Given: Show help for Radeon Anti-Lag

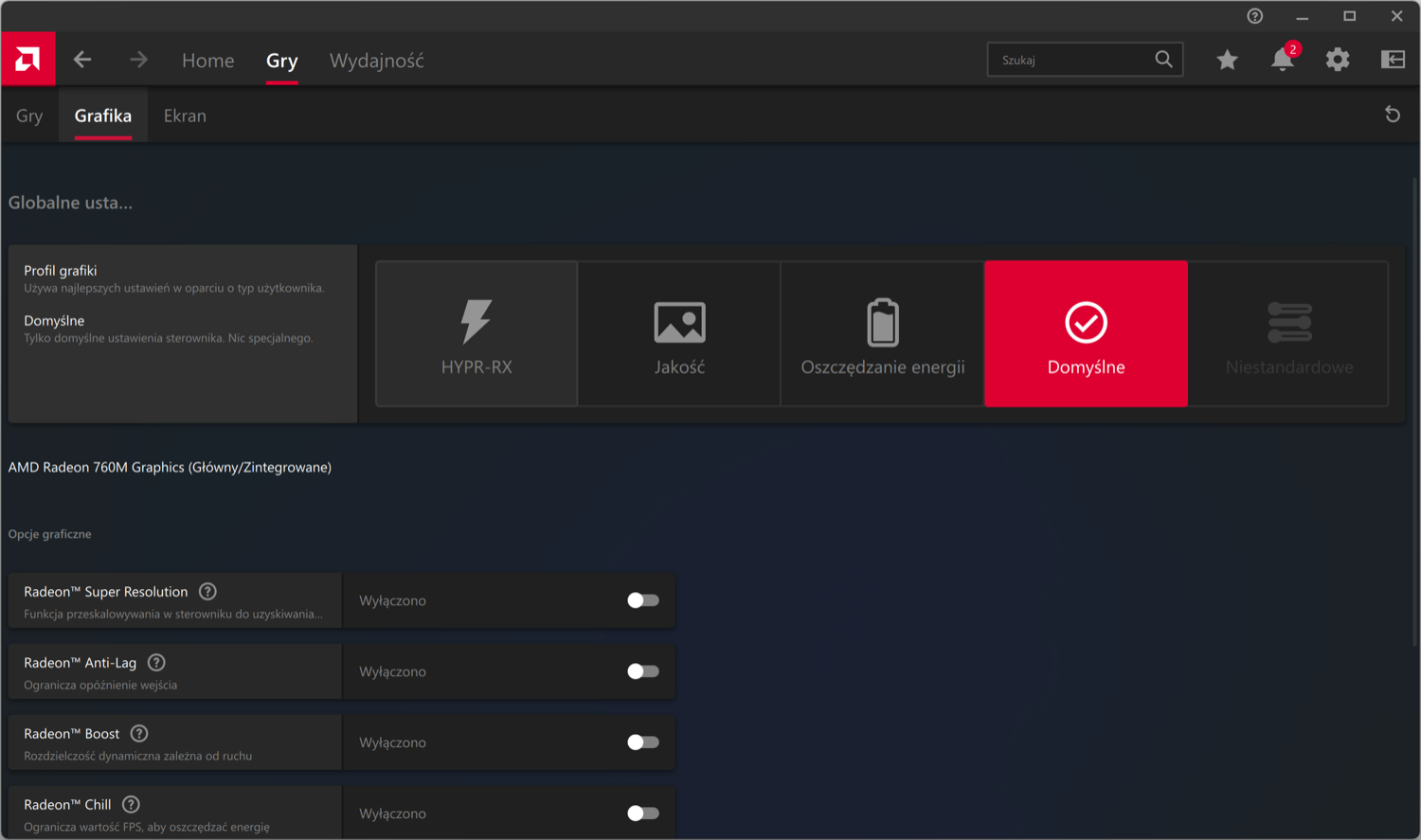Looking at the screenshot, I should click(x=156, y=663).
